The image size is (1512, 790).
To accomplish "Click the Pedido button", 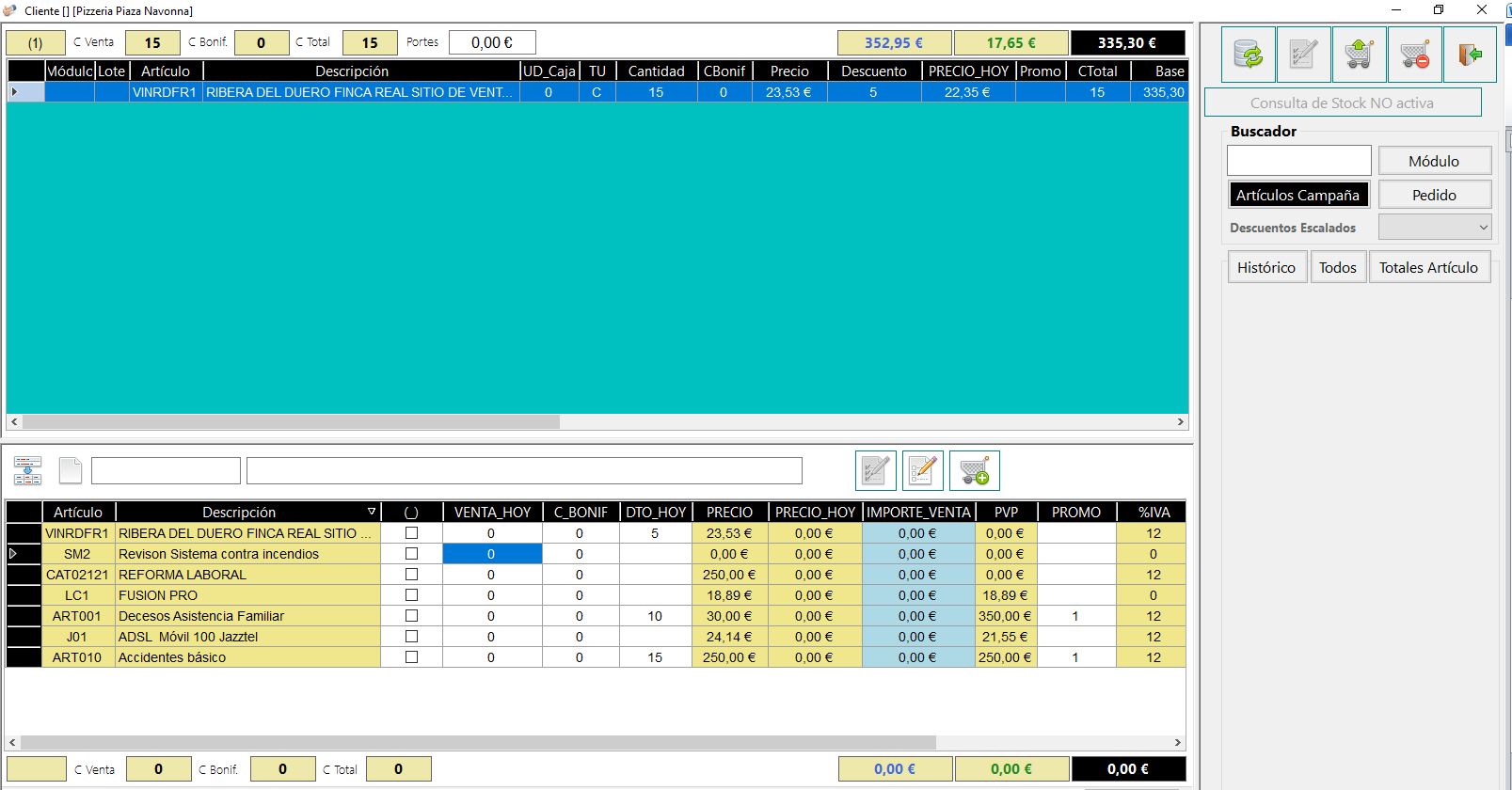I will coord(1435,195).
